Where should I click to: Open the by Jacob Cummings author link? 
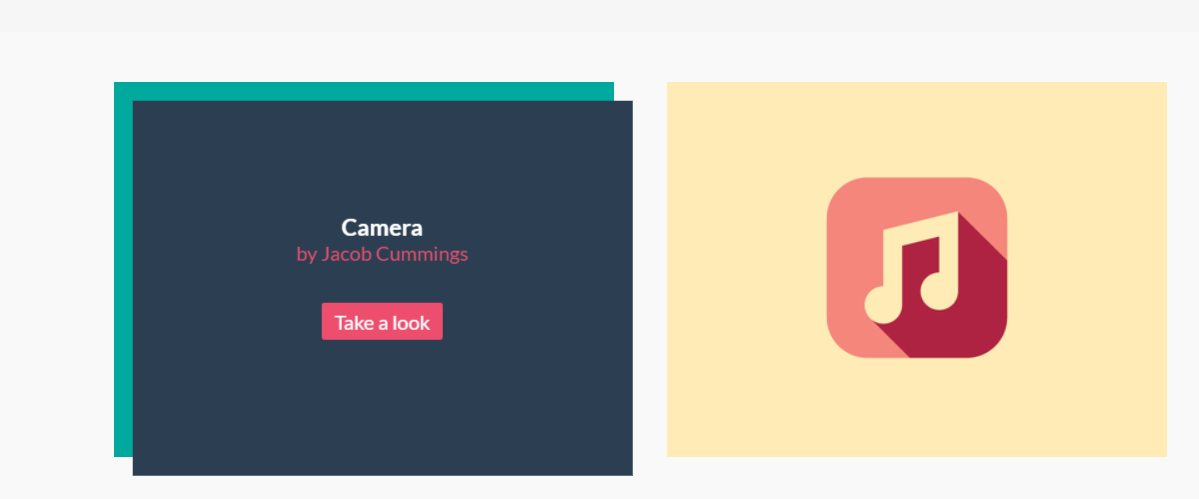point(382,254)
